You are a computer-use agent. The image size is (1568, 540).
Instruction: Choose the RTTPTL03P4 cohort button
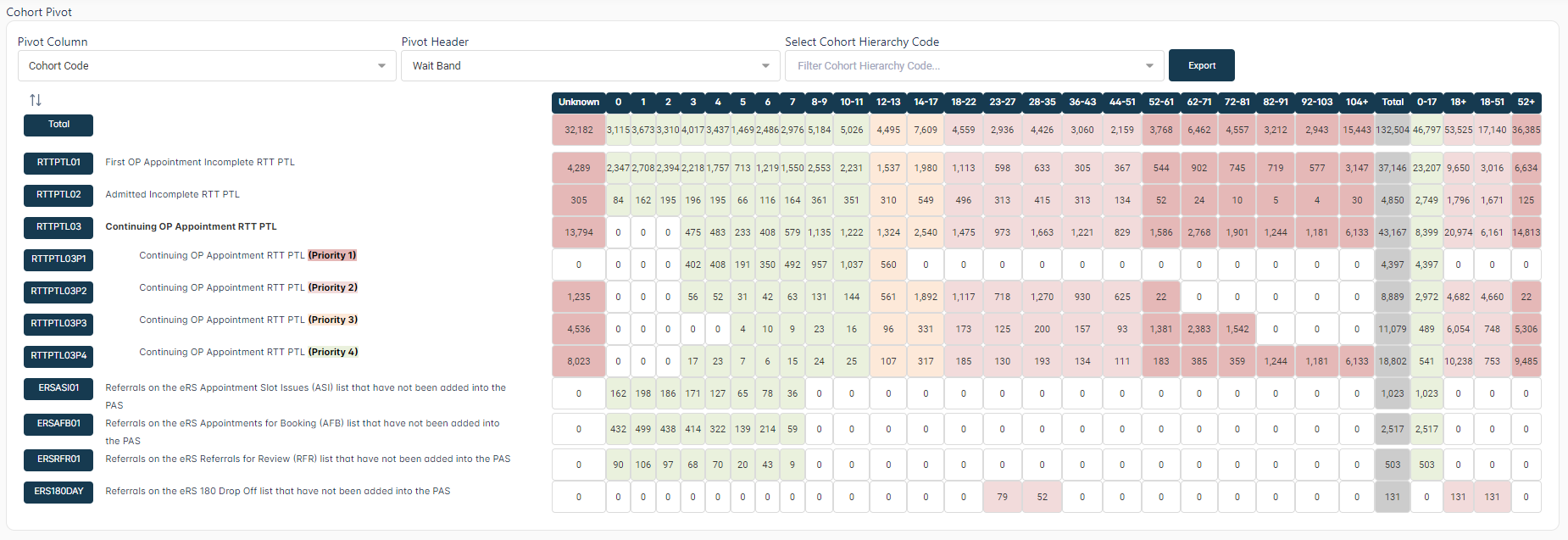pyautogui.click(x=58, y=356)
